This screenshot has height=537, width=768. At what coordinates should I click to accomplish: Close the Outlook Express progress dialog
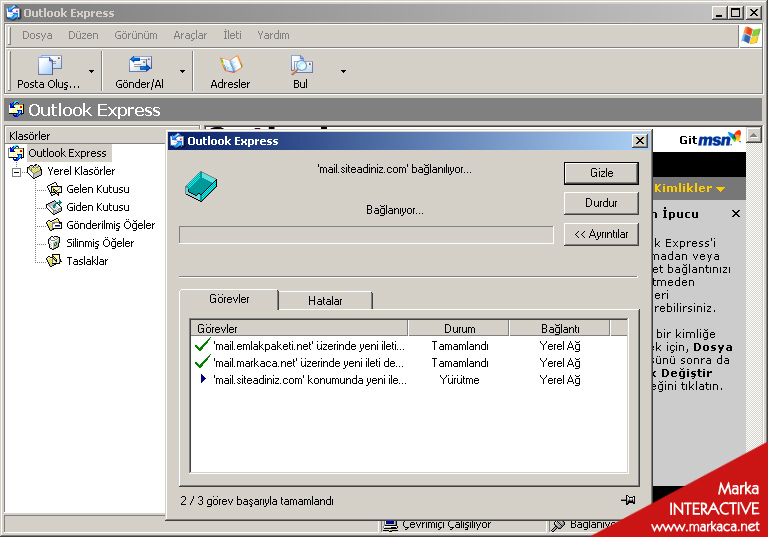pyautogui.click(x=640, y=141)
